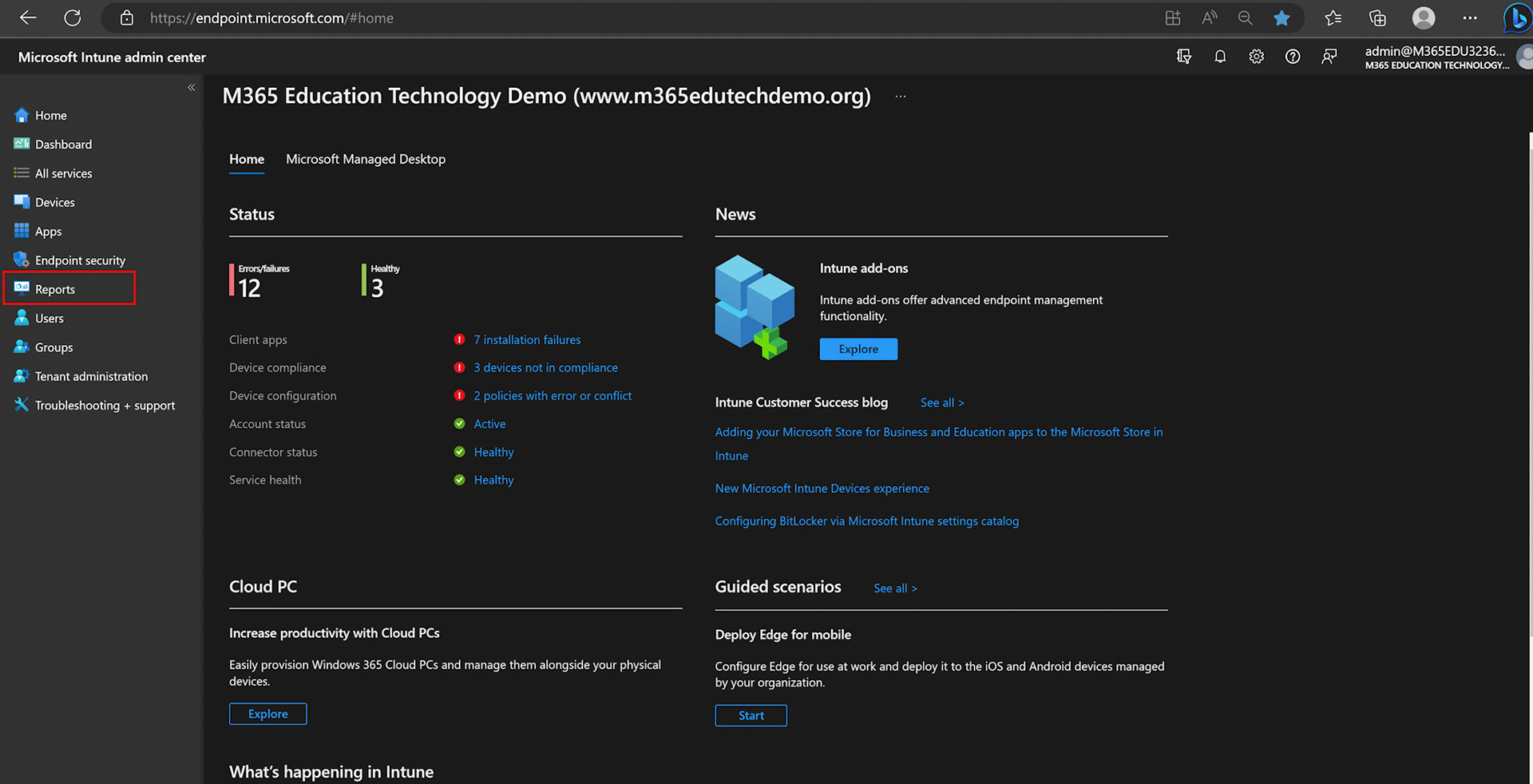Click See all next to Intune Customer Success blog
Screen dimensions: 1533x784
tap(942, 402)
